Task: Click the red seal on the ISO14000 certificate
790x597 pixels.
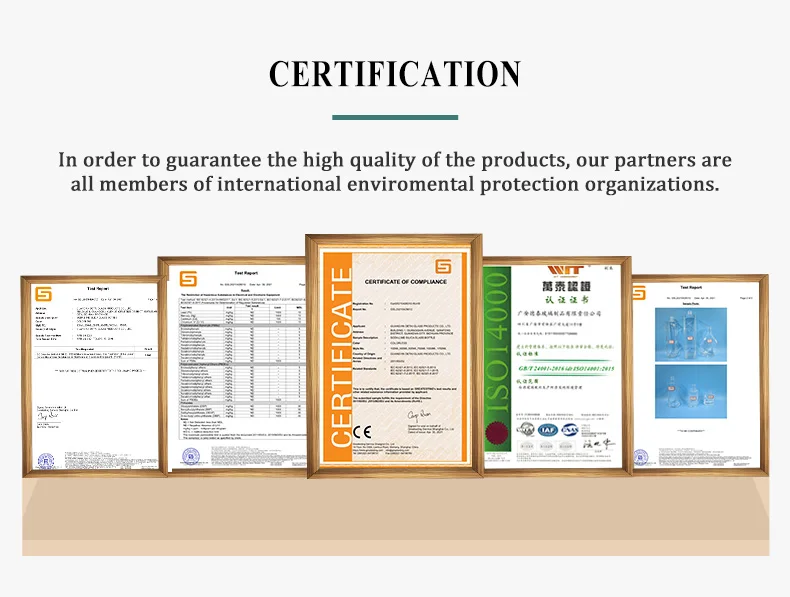Action: (495, 433)
